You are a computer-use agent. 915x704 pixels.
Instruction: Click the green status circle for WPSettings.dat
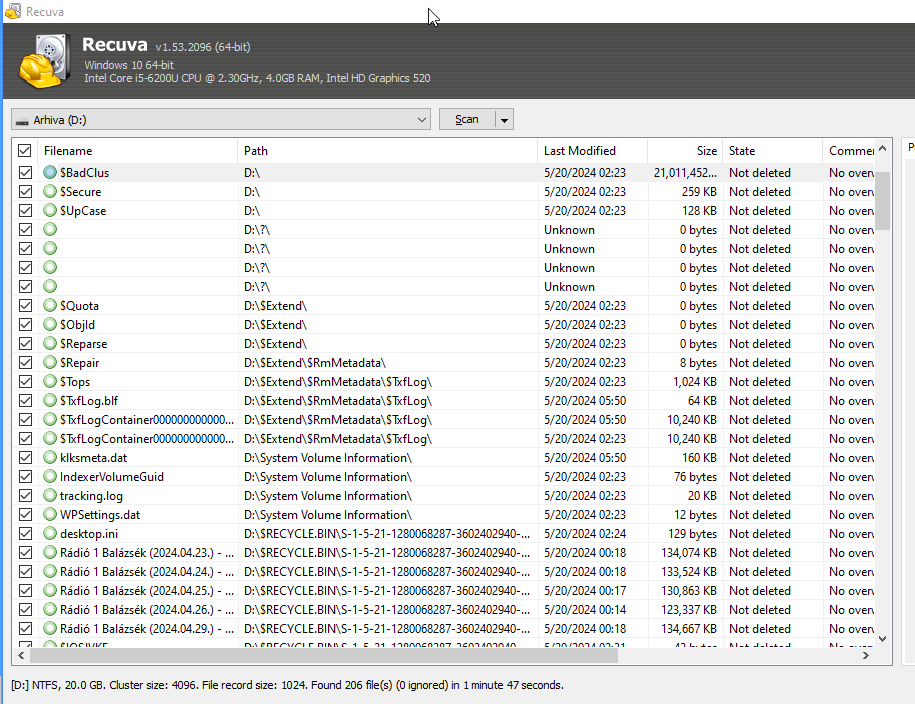[50, 514]
